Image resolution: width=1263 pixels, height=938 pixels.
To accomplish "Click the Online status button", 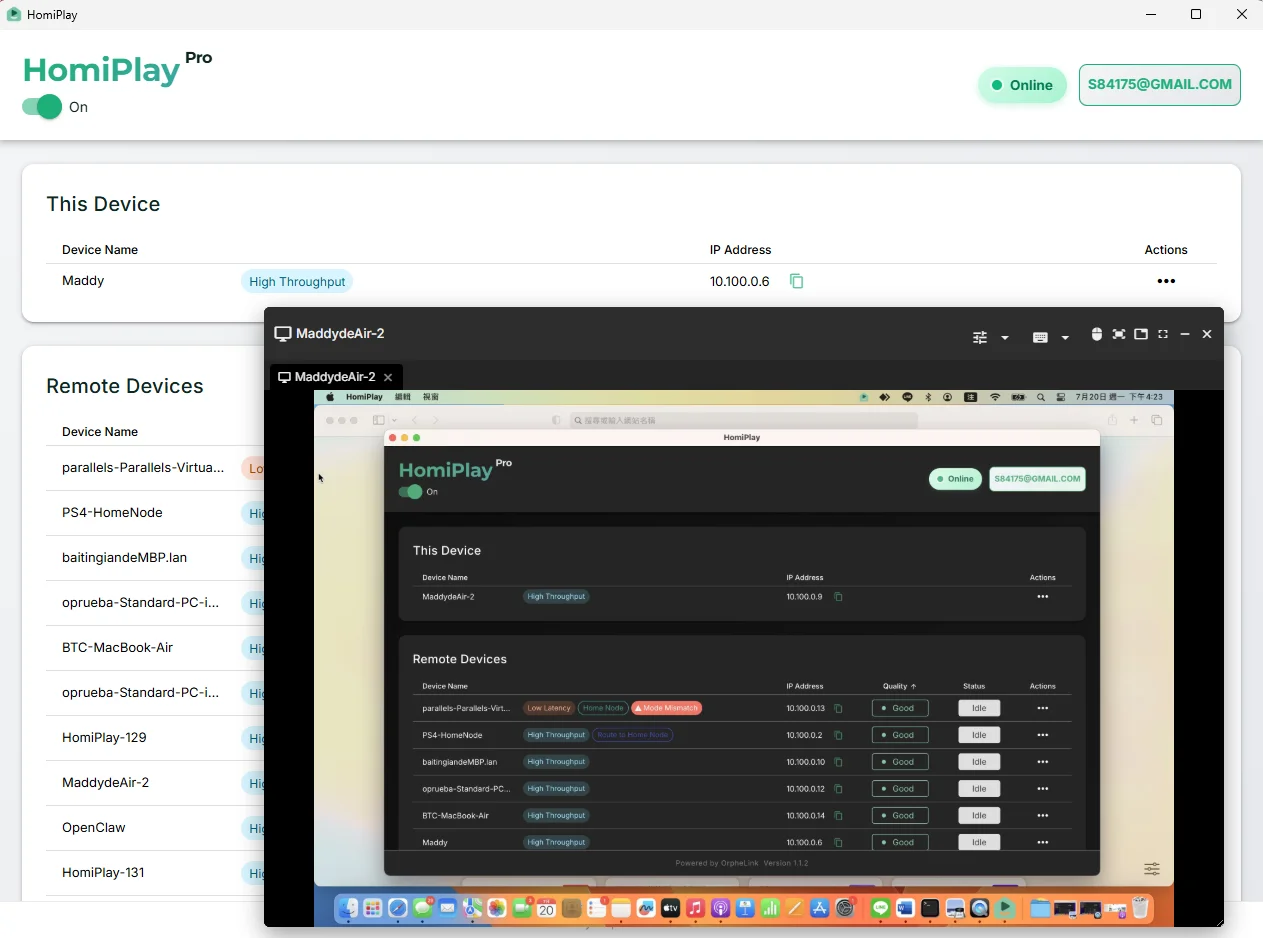I will click(x=1021, y=85).
